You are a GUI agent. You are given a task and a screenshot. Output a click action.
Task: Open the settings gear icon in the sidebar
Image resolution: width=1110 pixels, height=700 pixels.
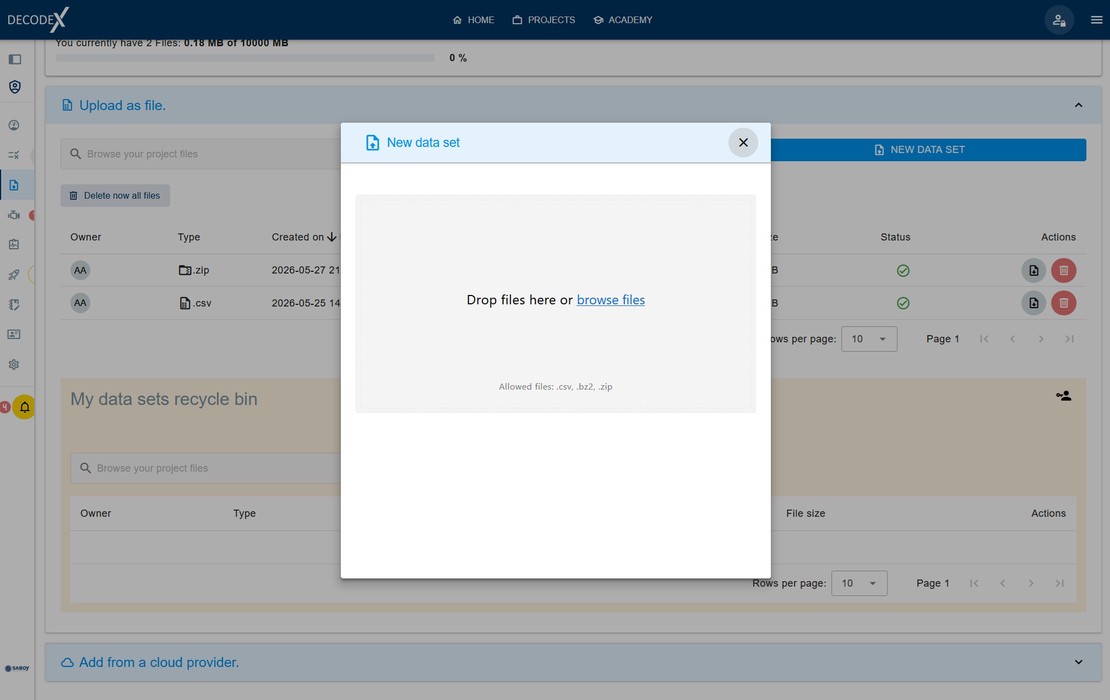pos(14,365)
